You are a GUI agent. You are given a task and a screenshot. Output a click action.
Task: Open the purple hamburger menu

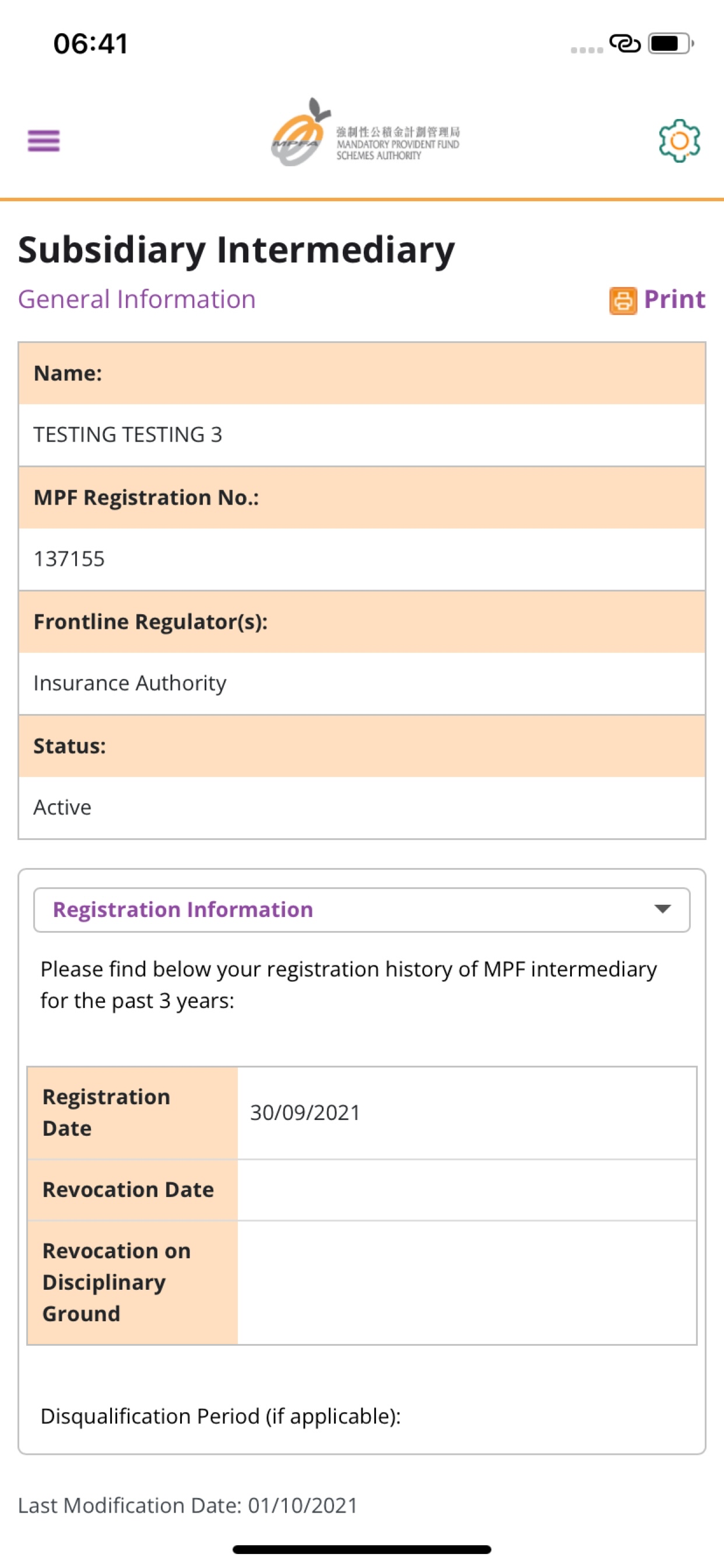coord(44,141)
